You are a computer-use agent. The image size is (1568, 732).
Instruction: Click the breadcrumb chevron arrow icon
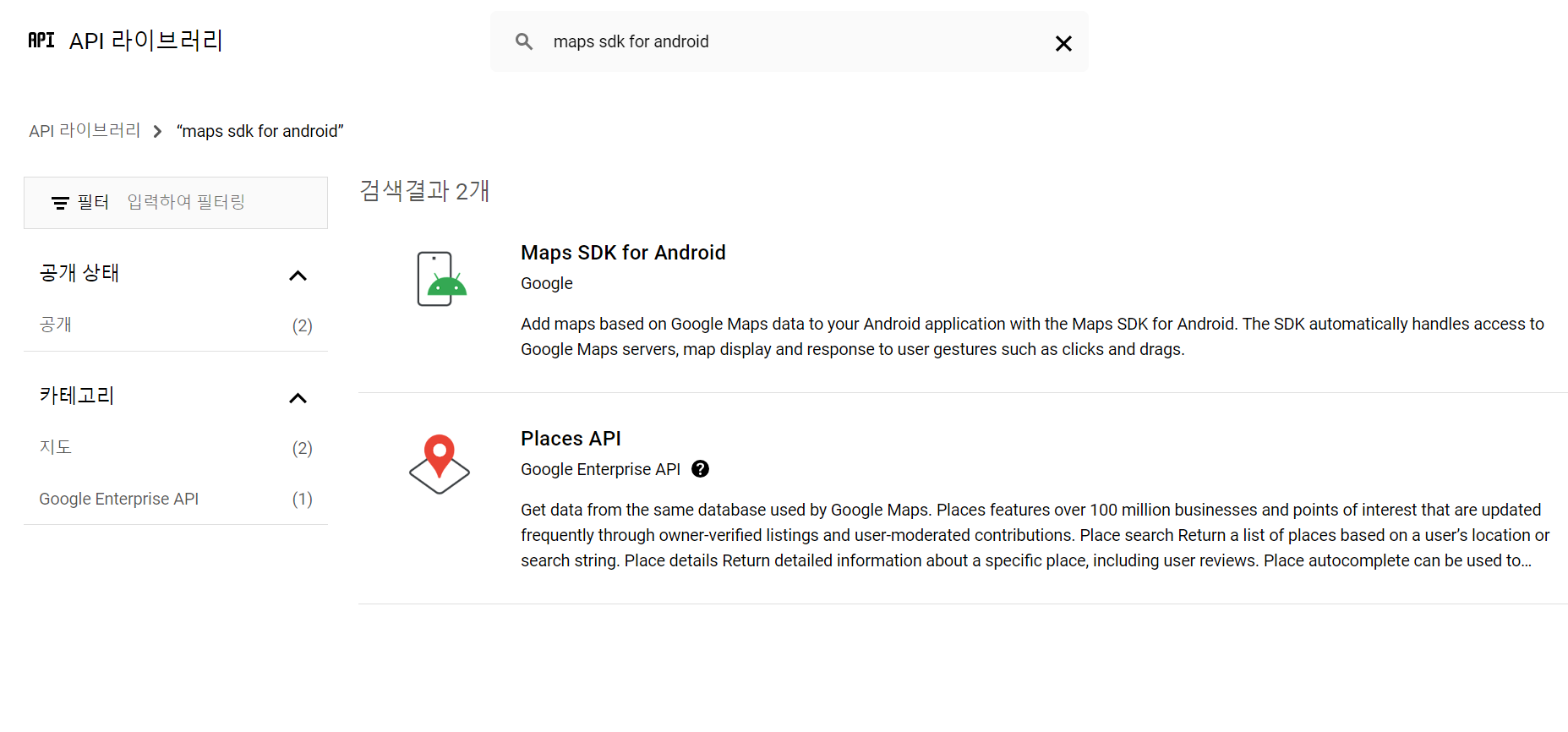point(157,132)
